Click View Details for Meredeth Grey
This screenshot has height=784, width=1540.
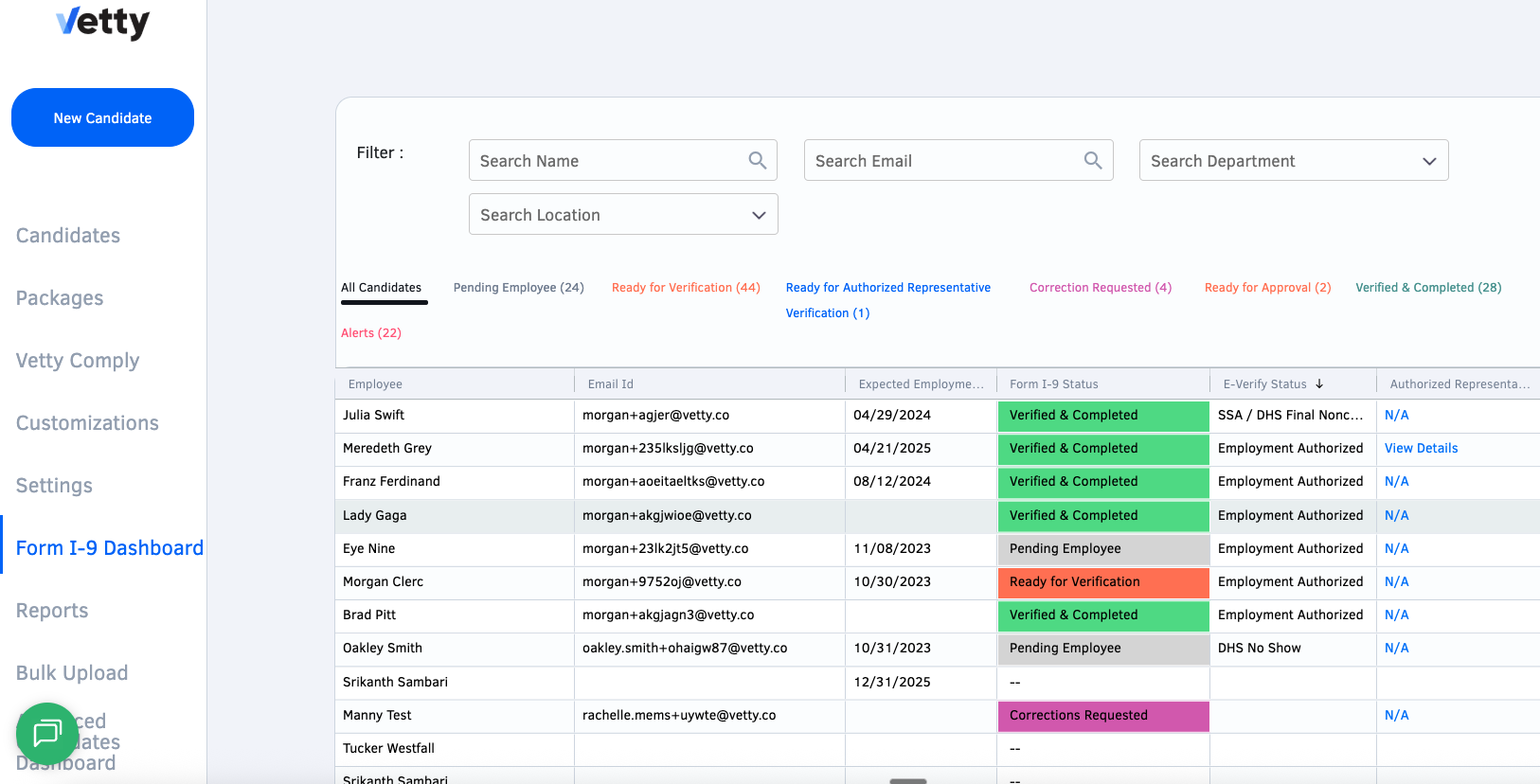(1421, 449)
